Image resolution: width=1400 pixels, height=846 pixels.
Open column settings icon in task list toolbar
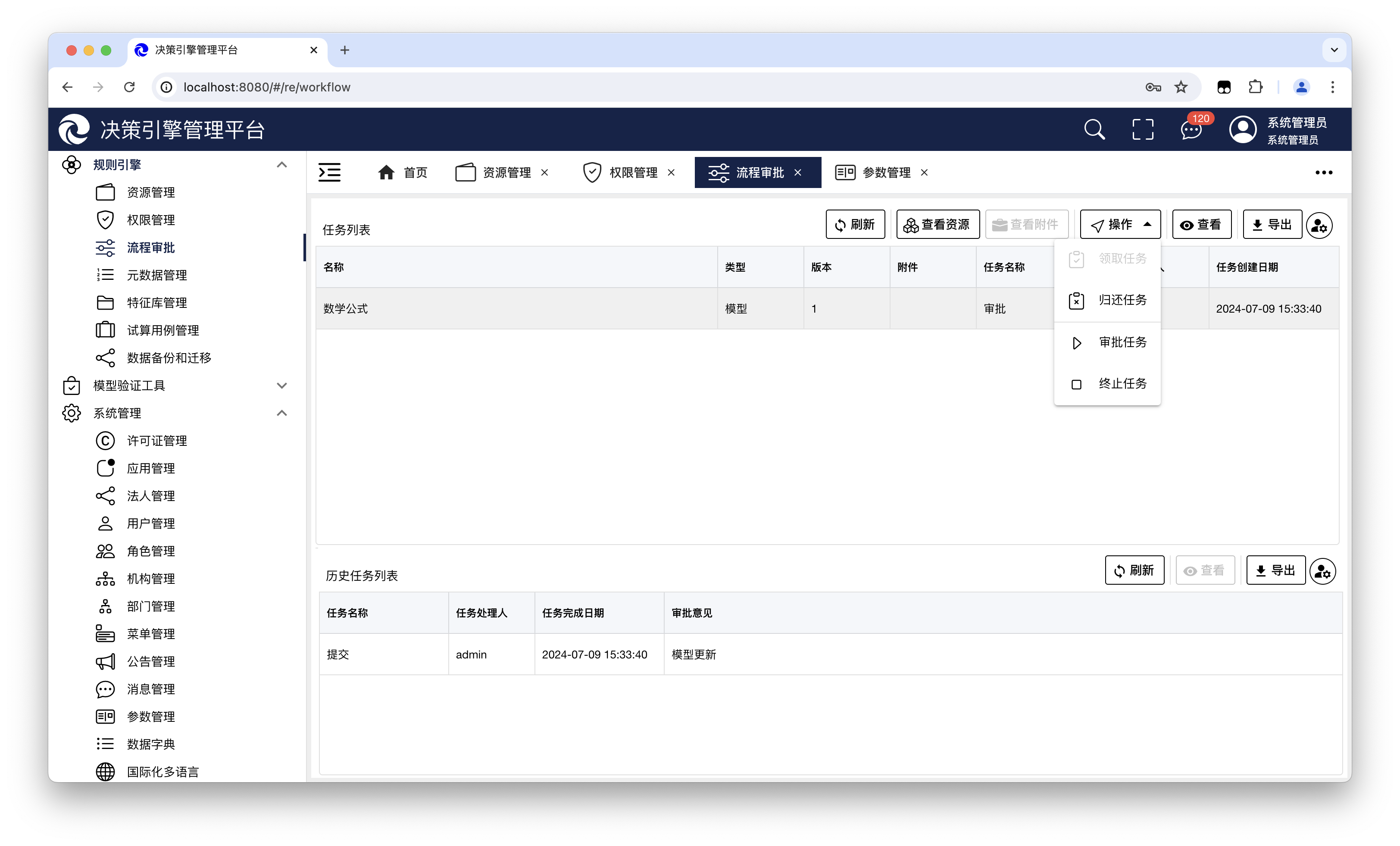[1319, 226]
